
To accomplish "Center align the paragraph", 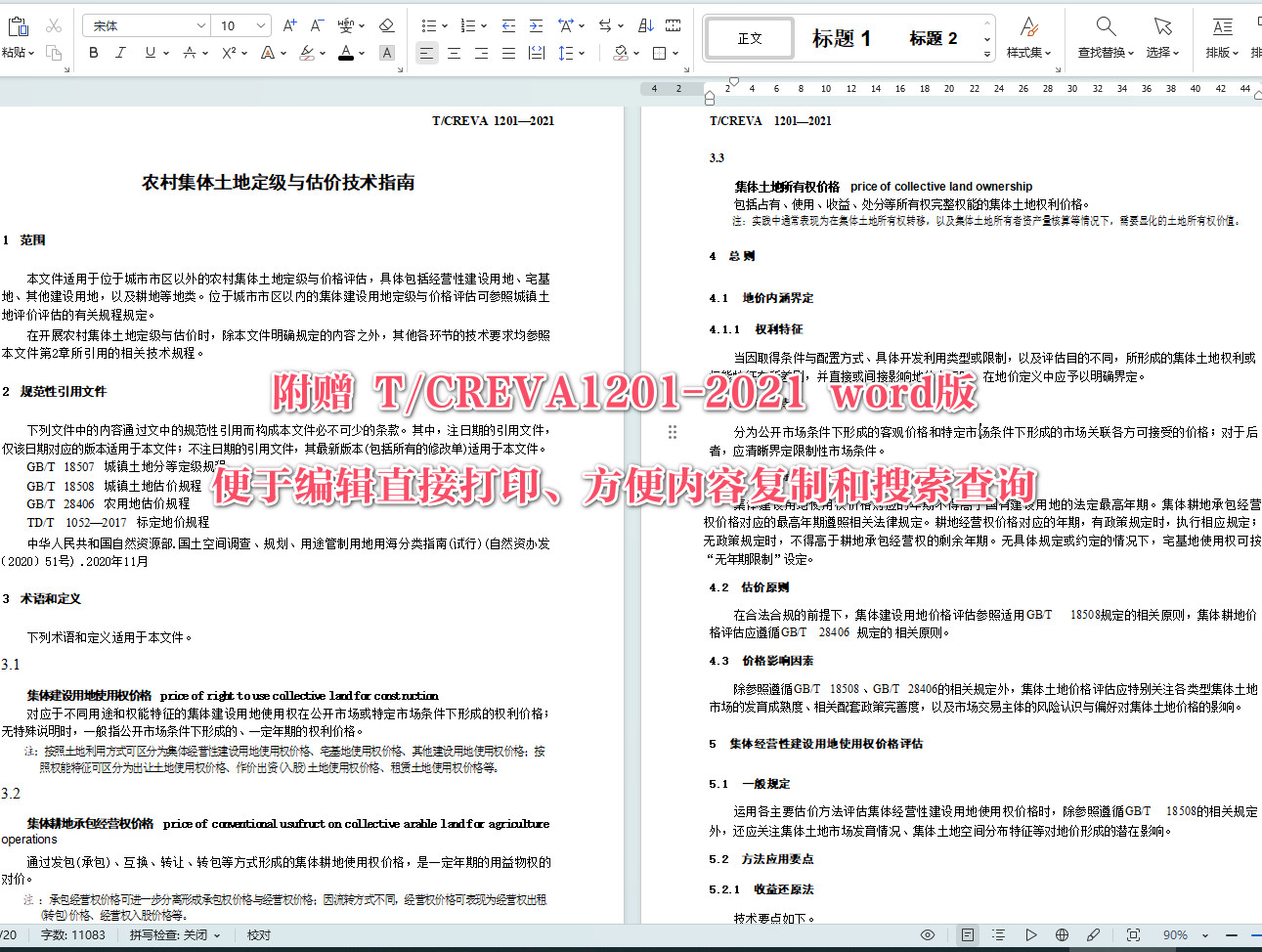I will tap(454, 53).
